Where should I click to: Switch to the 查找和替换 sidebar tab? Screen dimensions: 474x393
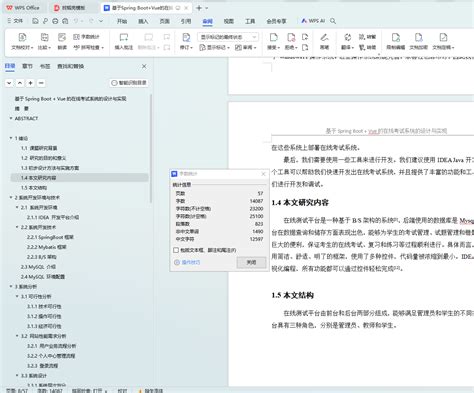tap(70, 66)
